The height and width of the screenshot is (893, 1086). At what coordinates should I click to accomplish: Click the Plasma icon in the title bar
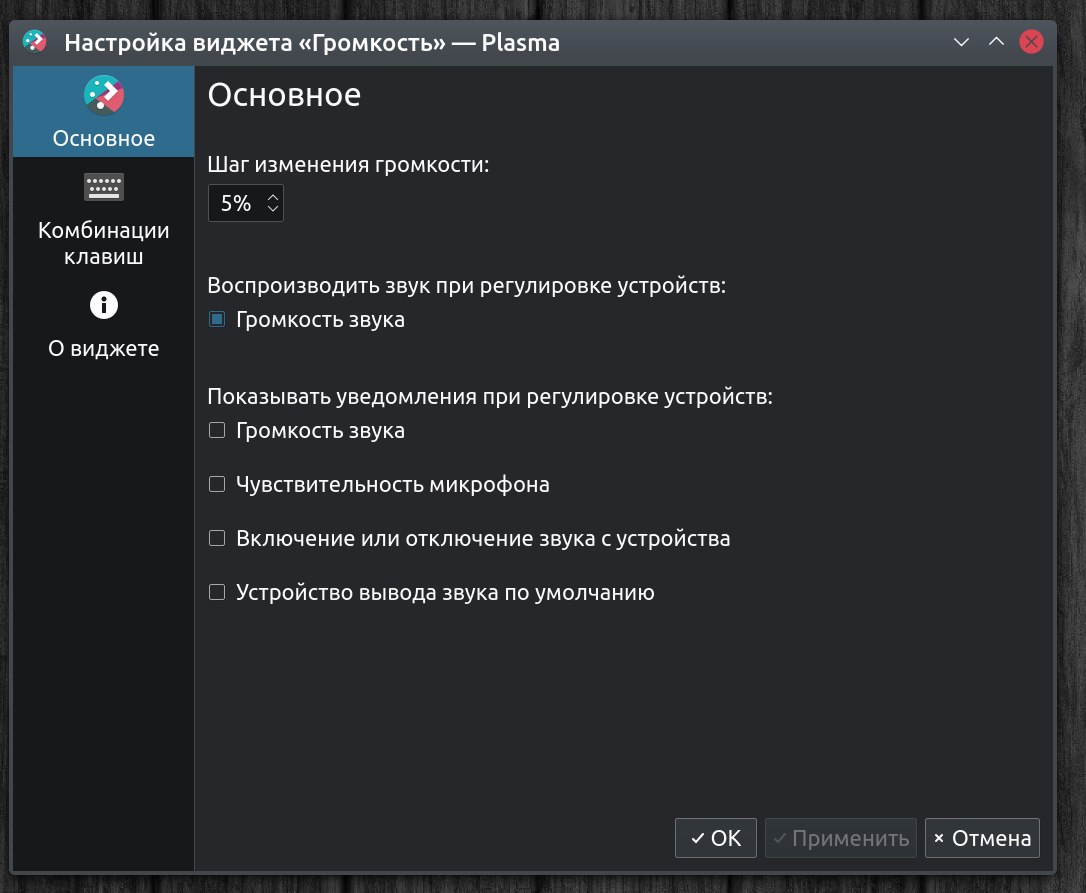tap(34, 42)
